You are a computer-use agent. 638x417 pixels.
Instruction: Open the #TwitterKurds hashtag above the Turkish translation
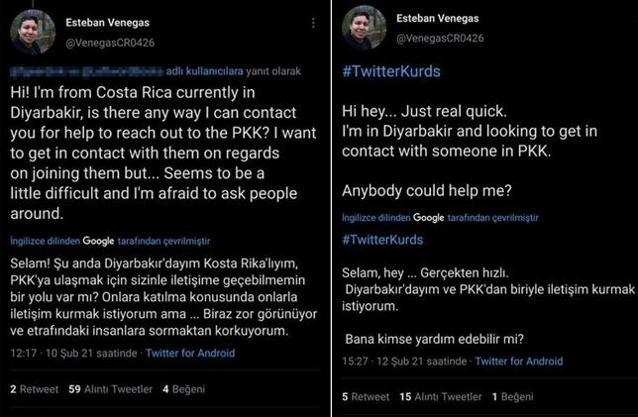tap(383, 241)
